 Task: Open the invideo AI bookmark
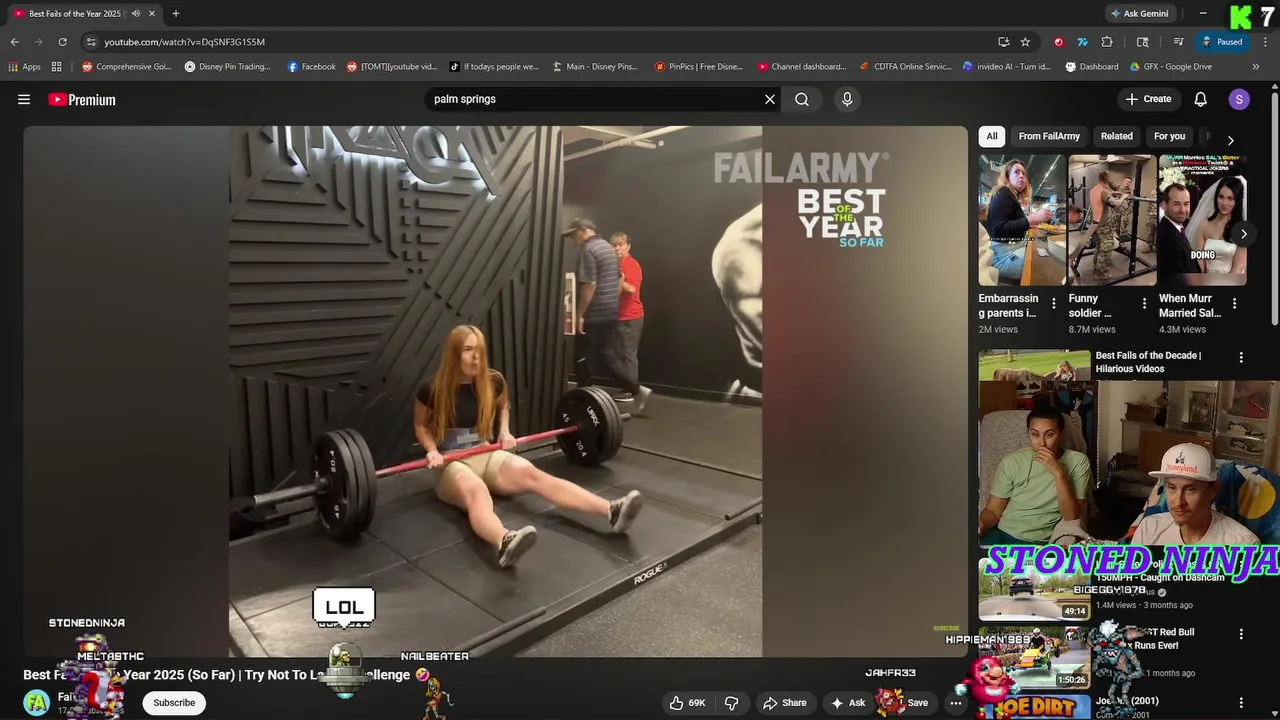(x=1006, y=67)
